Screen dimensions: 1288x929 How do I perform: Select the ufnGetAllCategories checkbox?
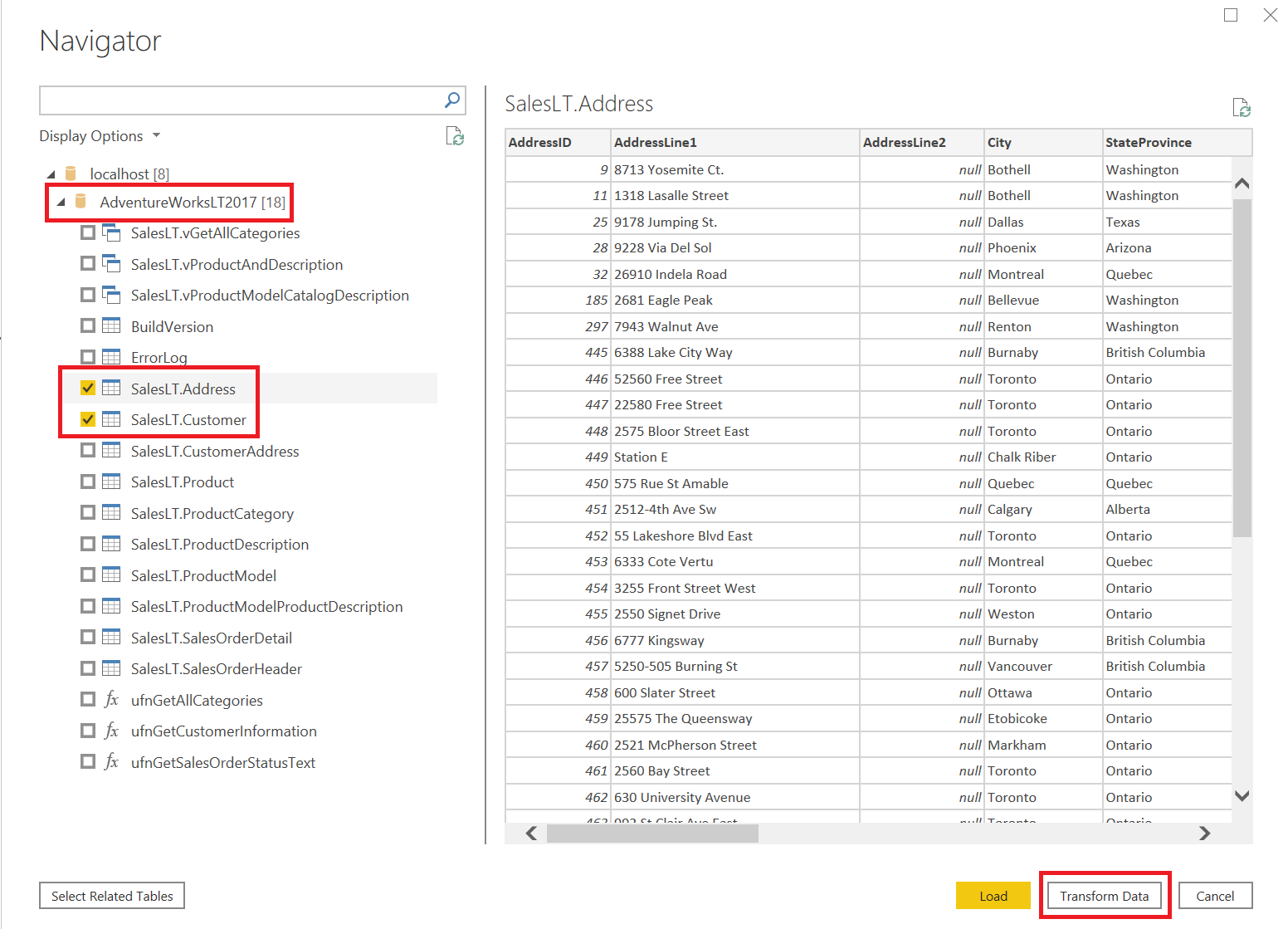pyautogui.click(x=88, y=699)
